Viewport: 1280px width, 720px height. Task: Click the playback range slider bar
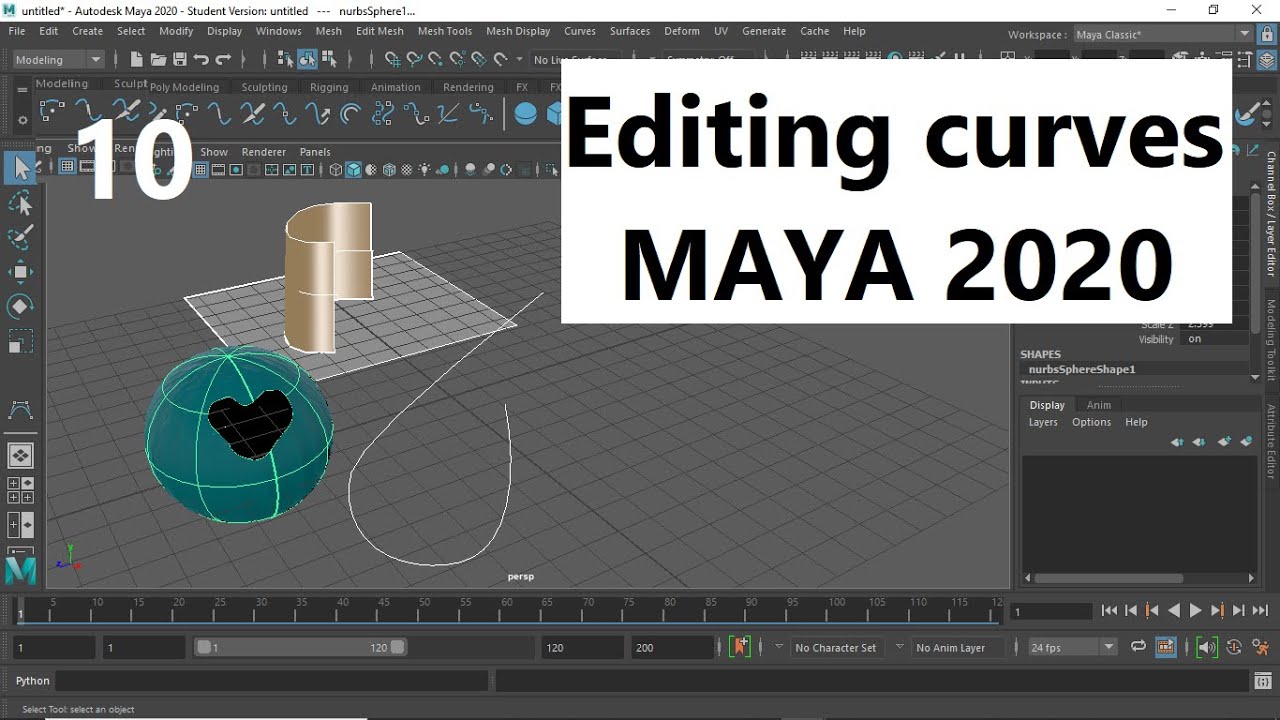coord(300,647)
